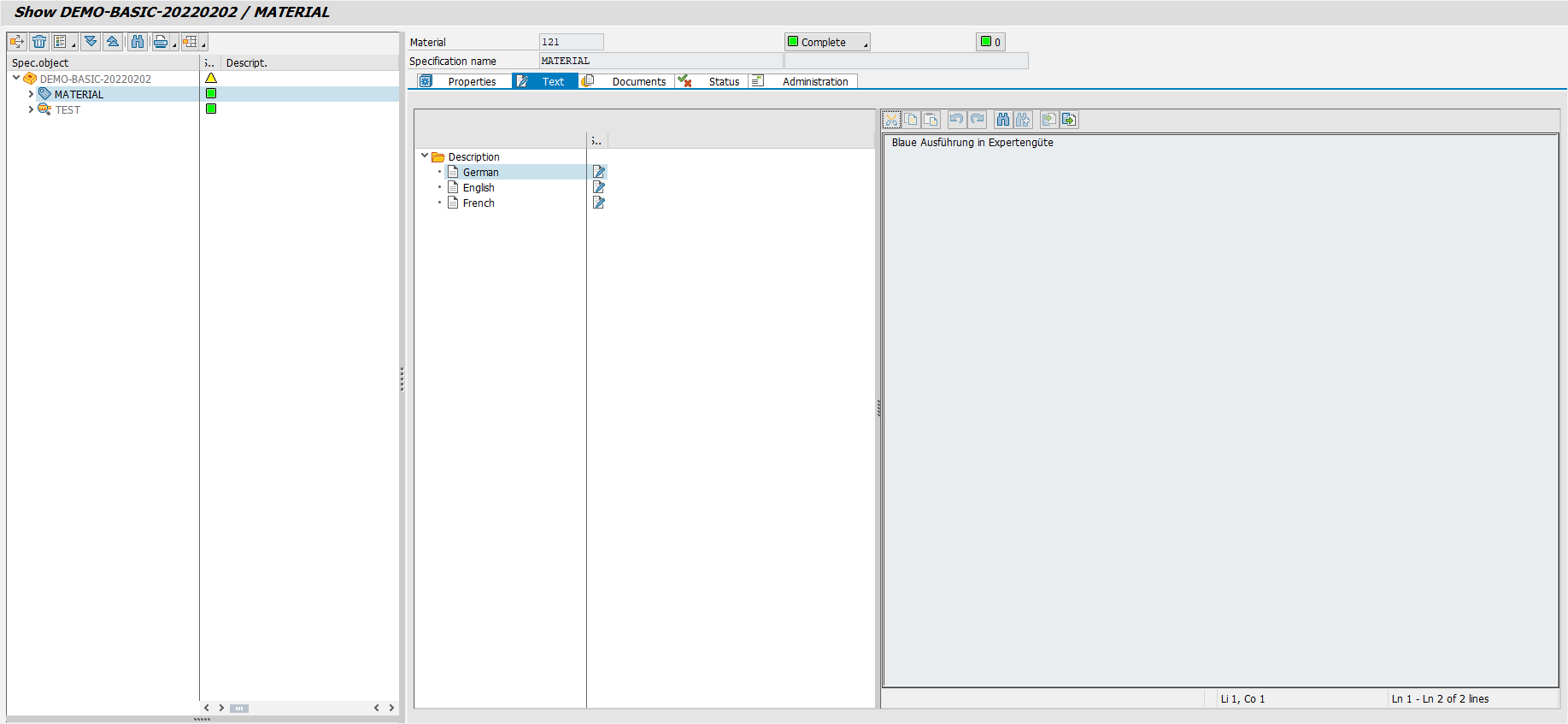Click binoculars find icon in text editor toolbar
The height and width of the screenshot is (724, 1568).
1002,120
